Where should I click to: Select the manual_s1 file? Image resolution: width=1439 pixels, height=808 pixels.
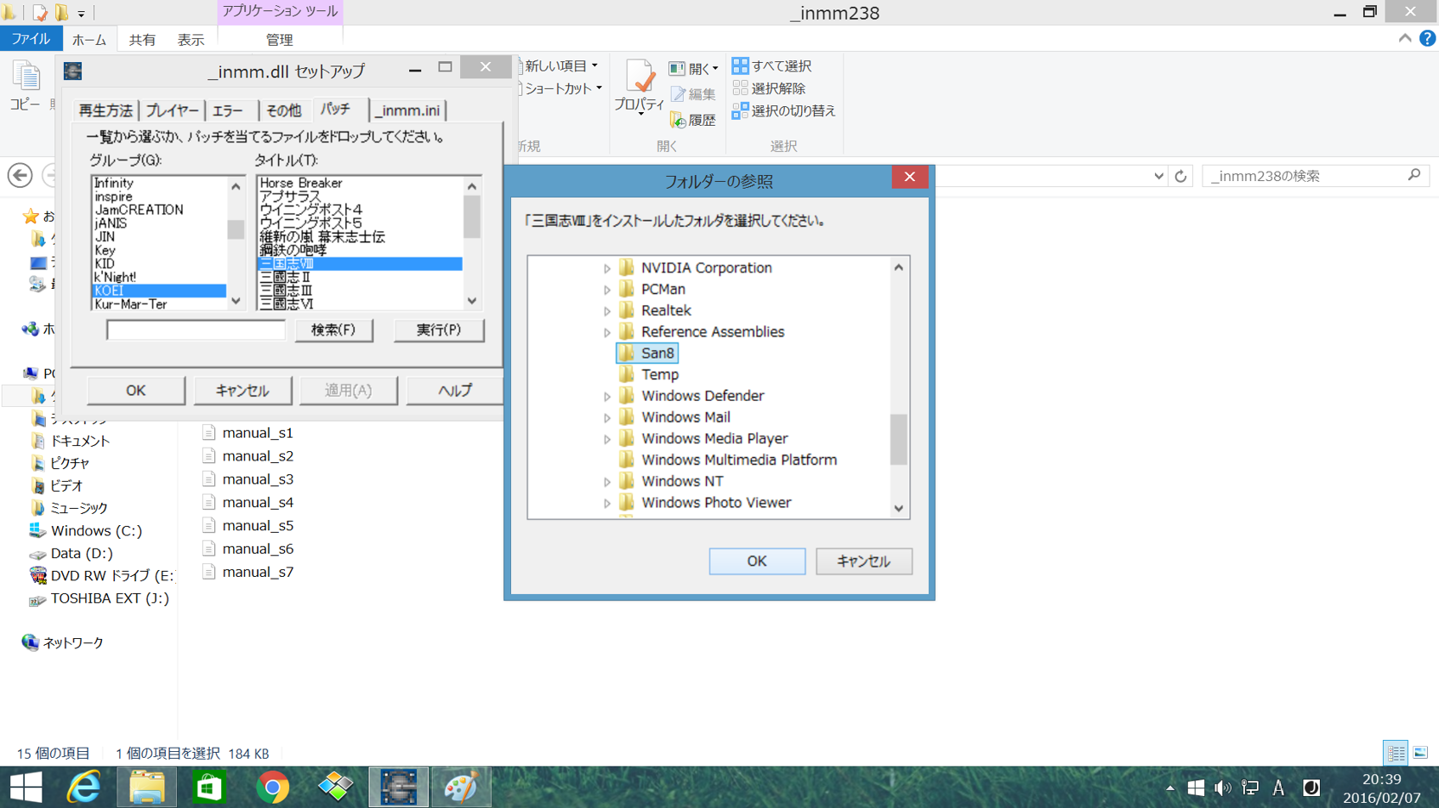click(247, 433)
